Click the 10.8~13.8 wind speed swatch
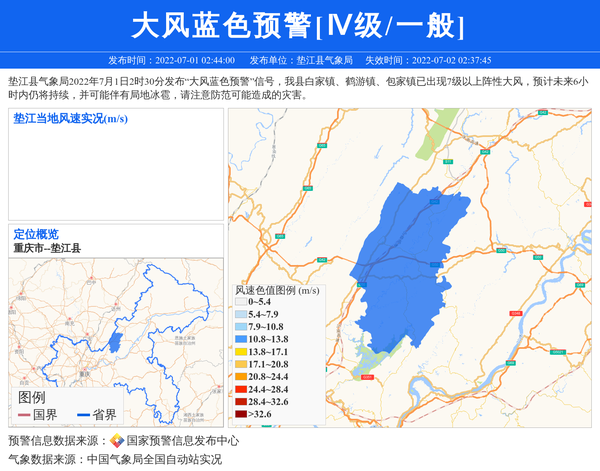 [240, 339]
